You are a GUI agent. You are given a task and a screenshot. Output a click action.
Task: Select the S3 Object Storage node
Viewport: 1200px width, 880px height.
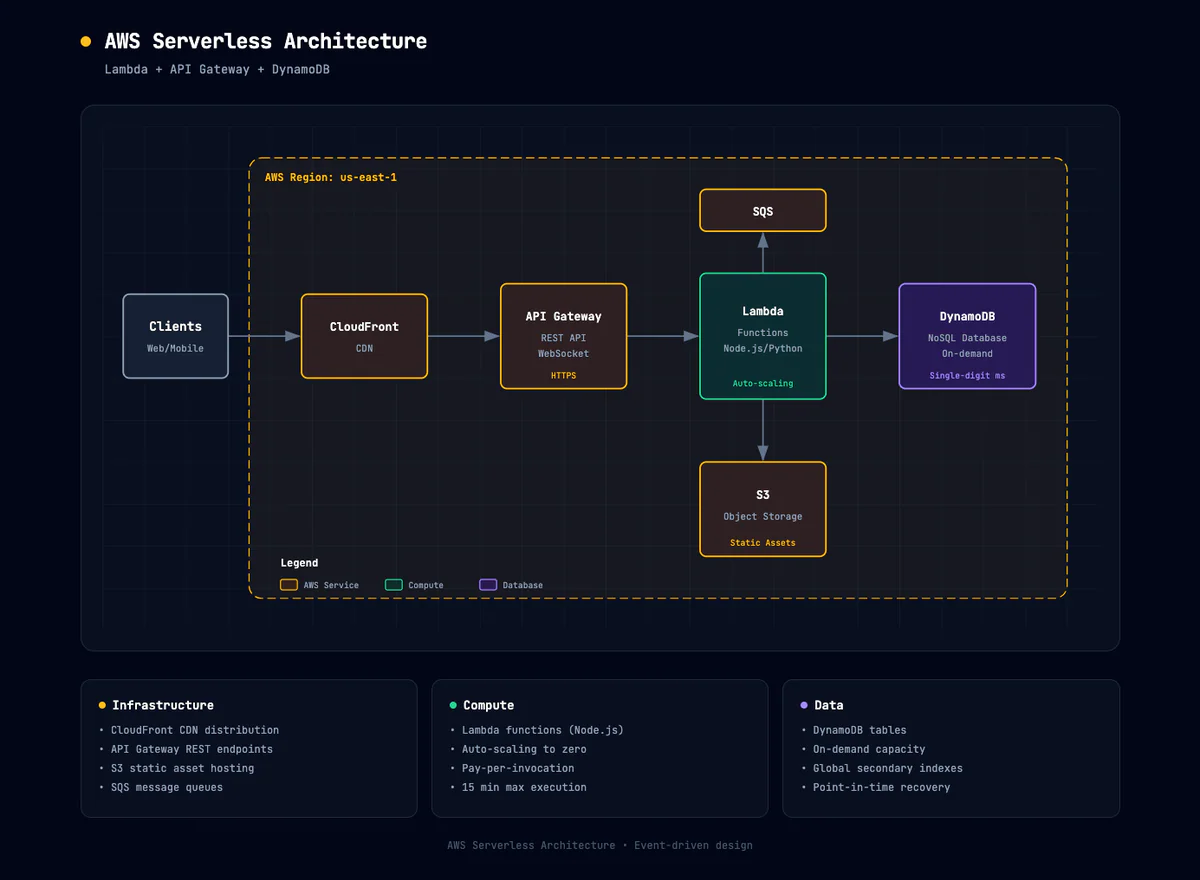(763, 508)
